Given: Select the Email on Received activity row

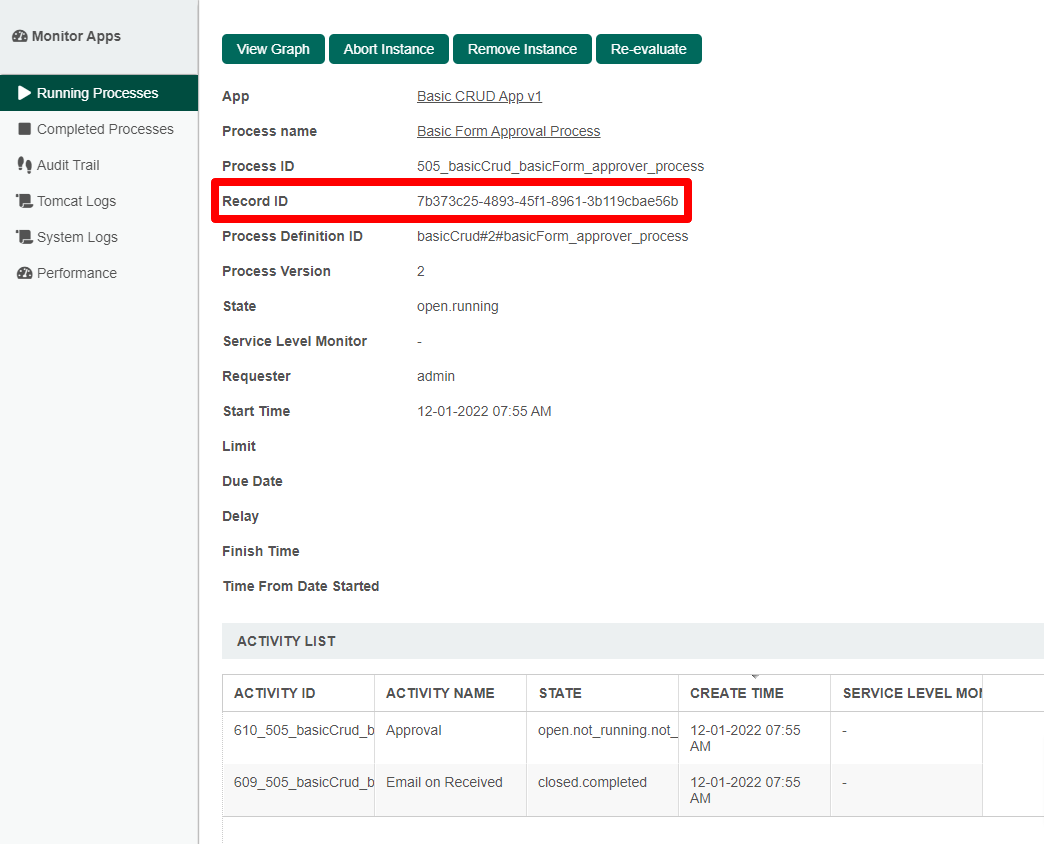Looking at the screenshot, I should [444, 782].
